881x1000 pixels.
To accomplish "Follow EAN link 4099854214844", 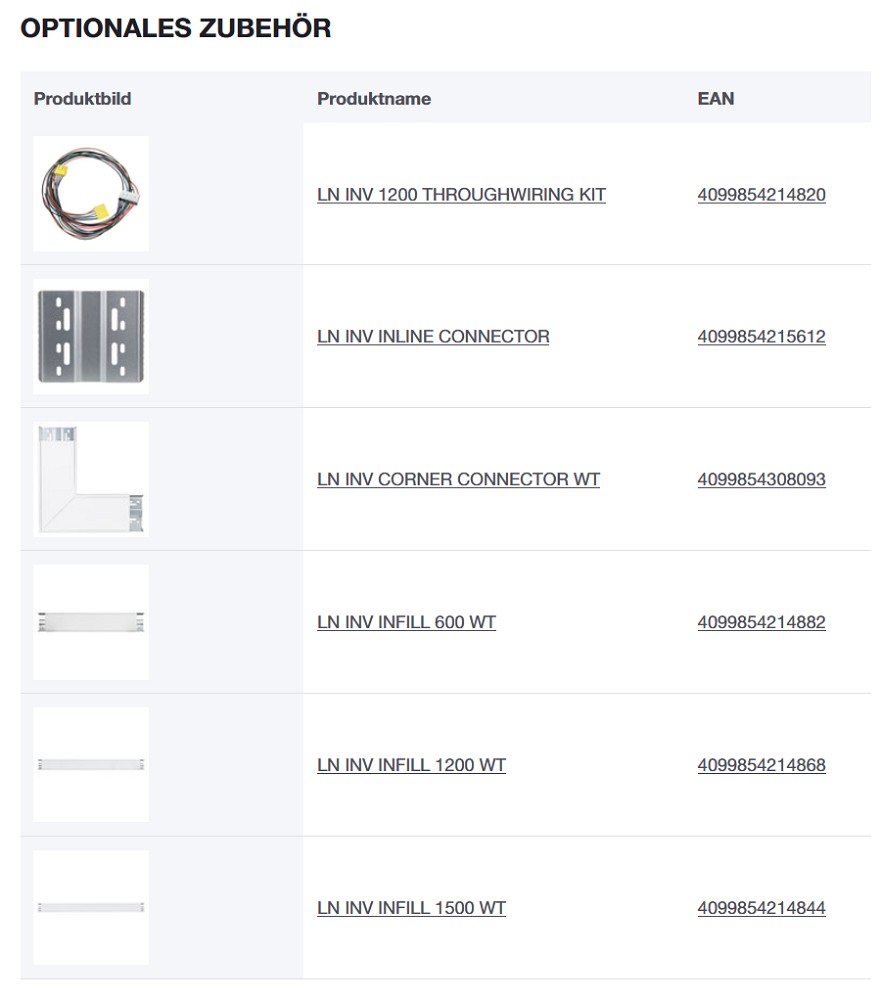I will click(x=762, y=908).
